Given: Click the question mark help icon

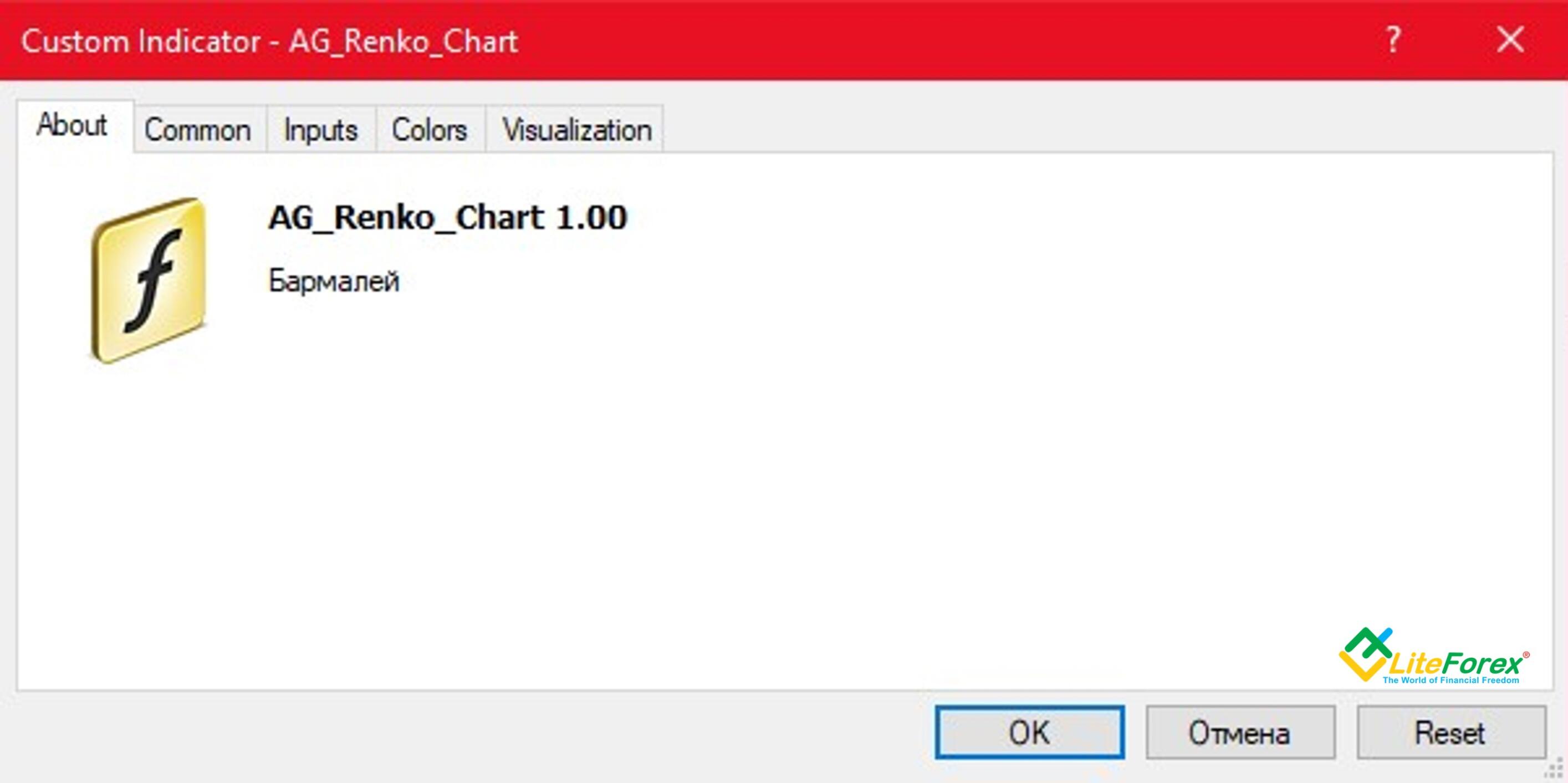Looking at the screenshot, I should 1393,40.
